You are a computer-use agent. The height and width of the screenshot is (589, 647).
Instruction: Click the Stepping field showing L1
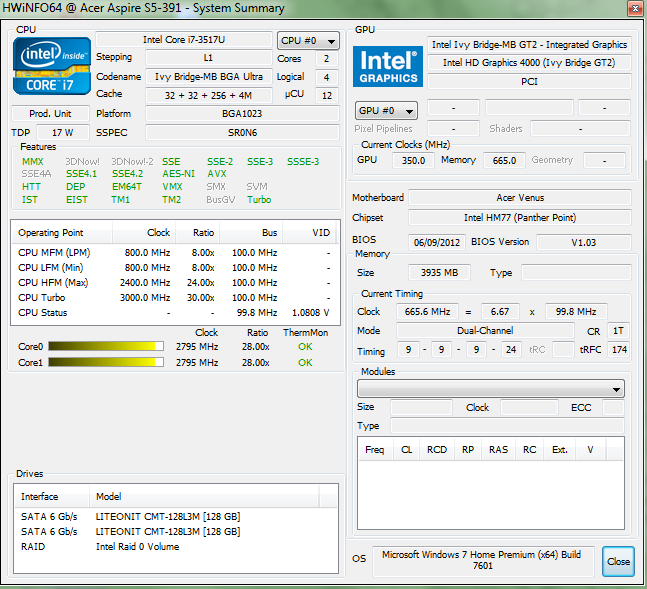pyautogui.click(x=208, y=58)
